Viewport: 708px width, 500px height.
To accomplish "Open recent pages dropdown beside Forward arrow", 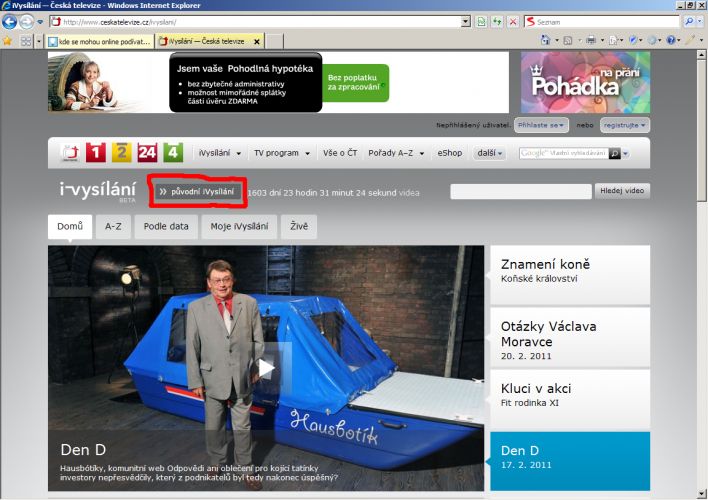I will [x=40, y=22].
